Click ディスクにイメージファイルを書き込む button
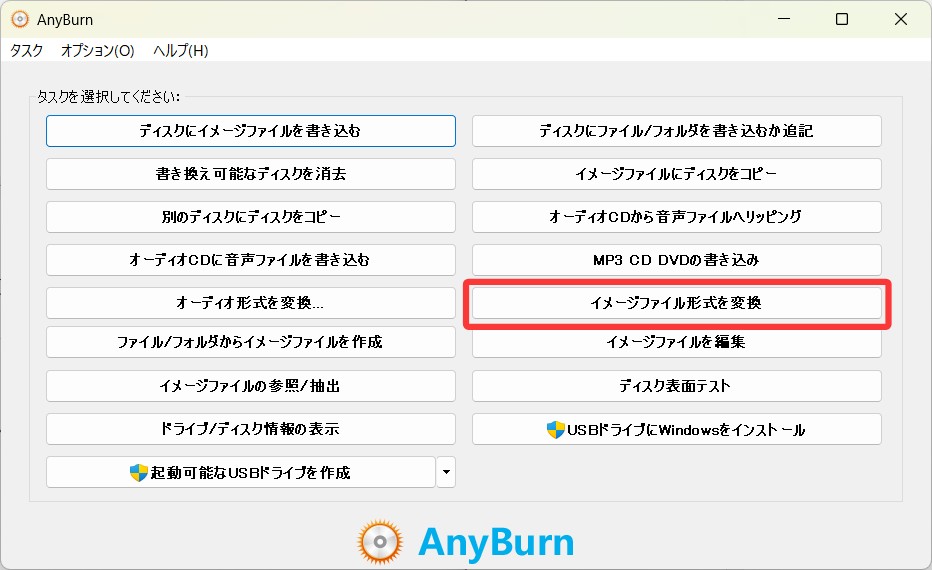 (x=251, y=131)
